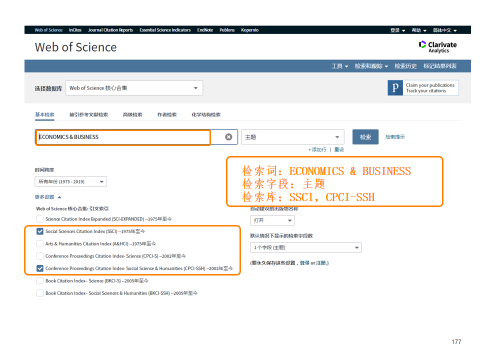Open the search tips link beside 检索
Screen dimensions: 480x360
[x=395, y=137]
